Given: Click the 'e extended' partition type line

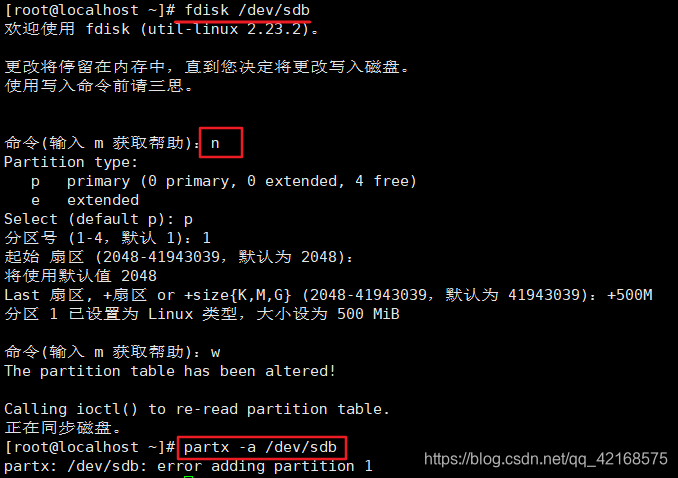Looking at the screenshot, I should [x=85, y=200].
